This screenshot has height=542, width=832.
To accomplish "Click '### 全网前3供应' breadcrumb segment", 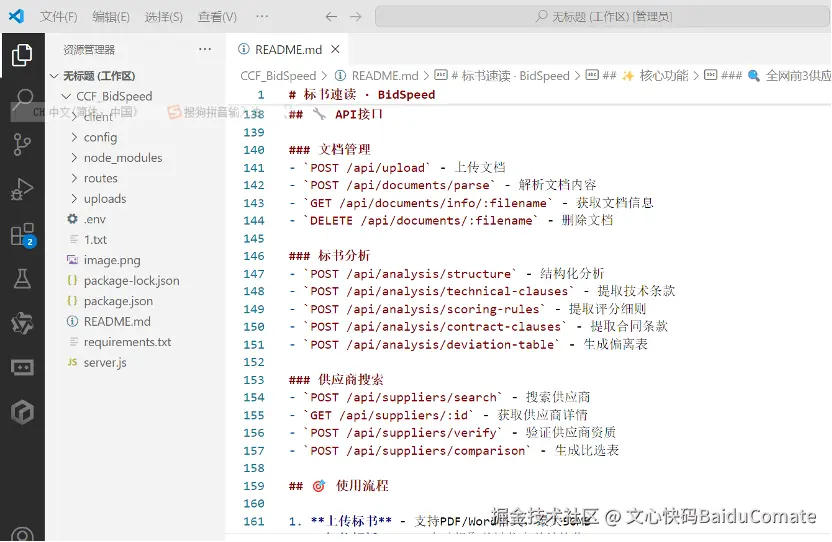I will click(x=776, y=76).
